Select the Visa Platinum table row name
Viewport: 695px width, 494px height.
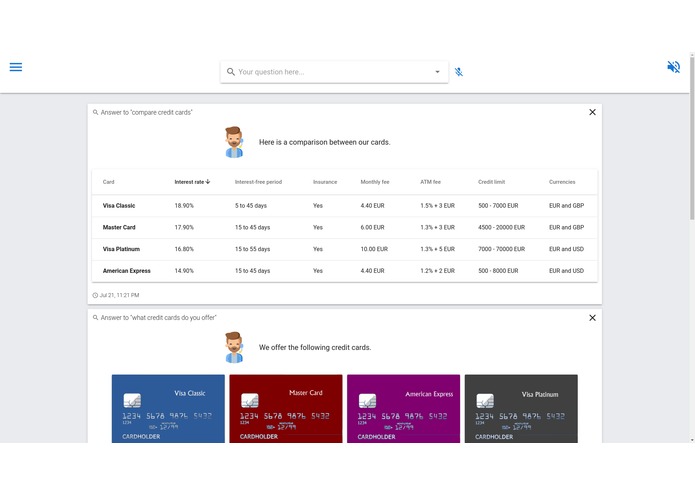point(121,249)
